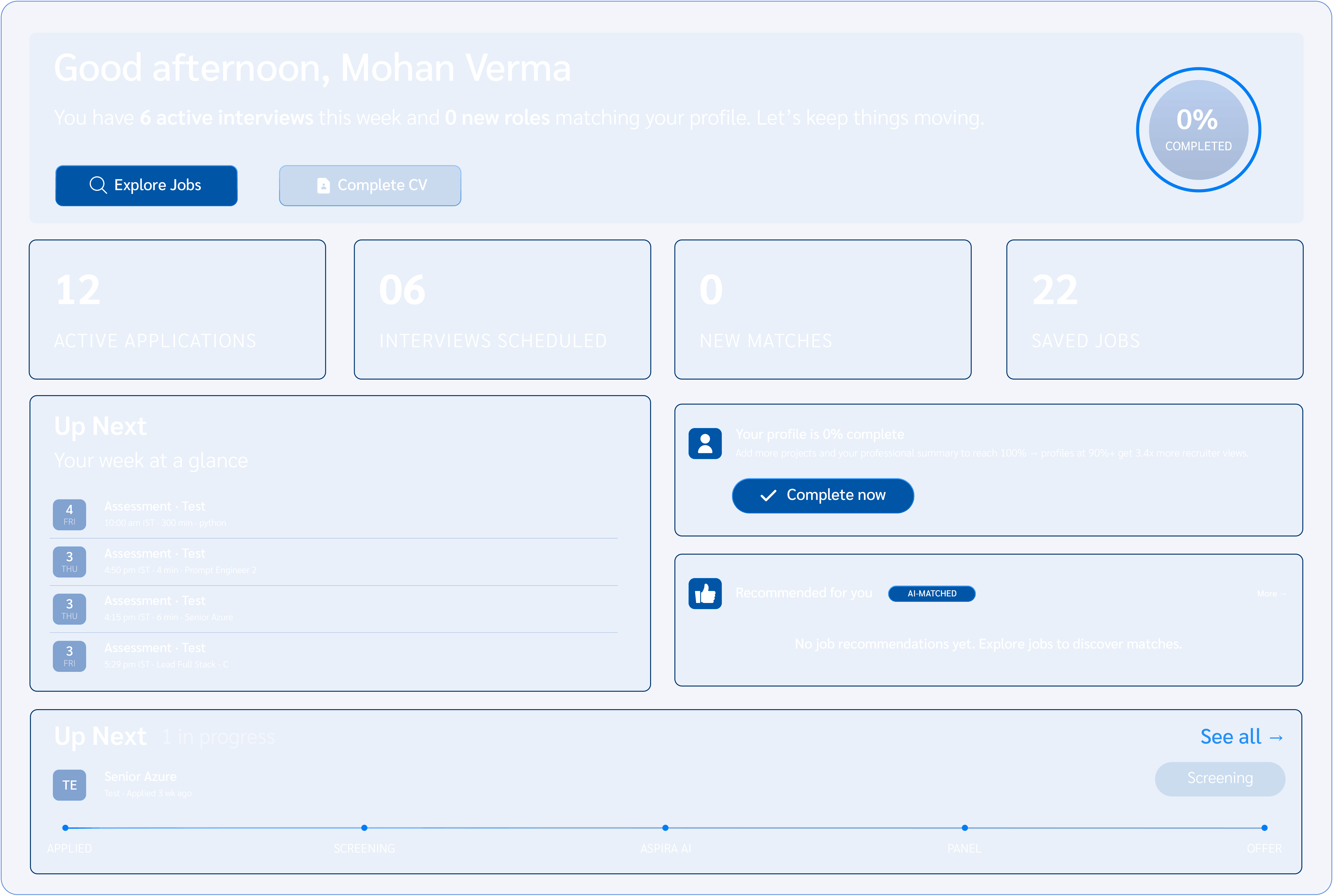Screen dimensions: 1333x896
Task: Open the 06 Interviews Scheduled card
Action: click(502, 309)
